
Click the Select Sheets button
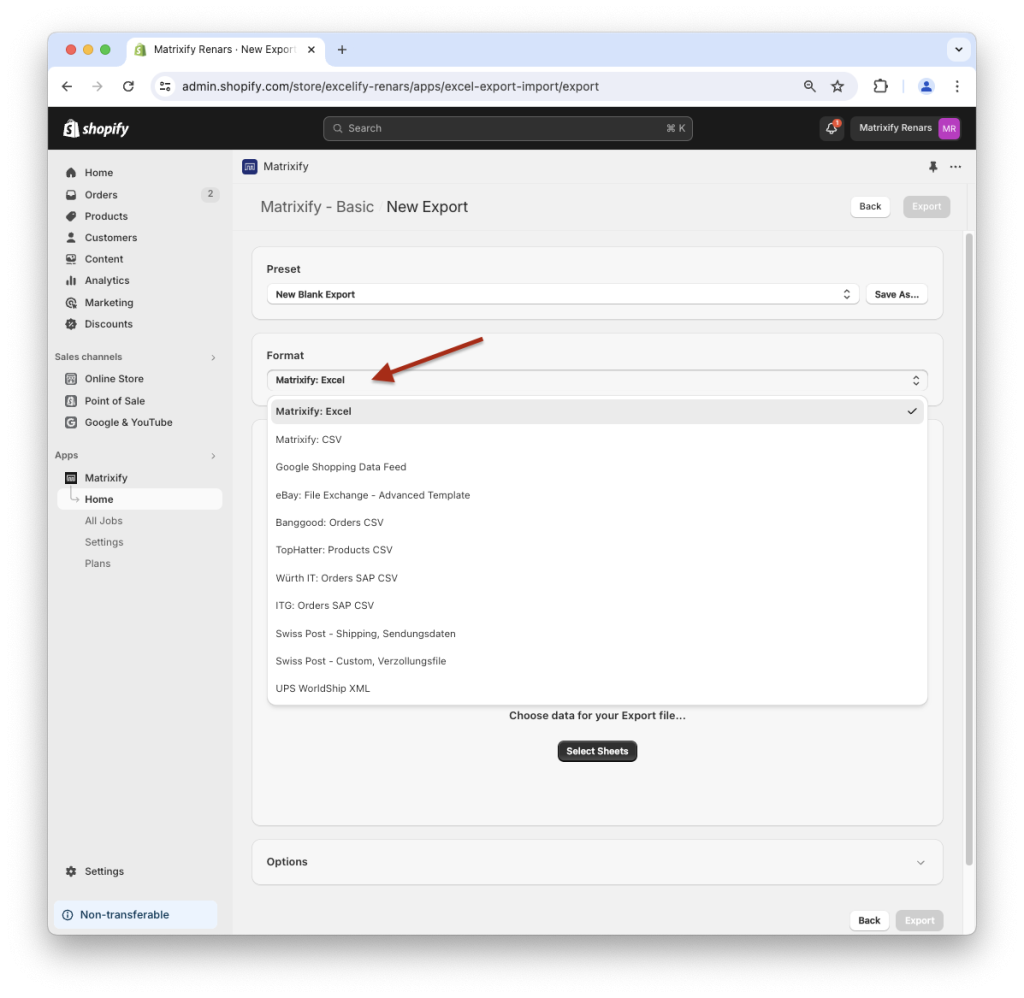click(597, 750)
